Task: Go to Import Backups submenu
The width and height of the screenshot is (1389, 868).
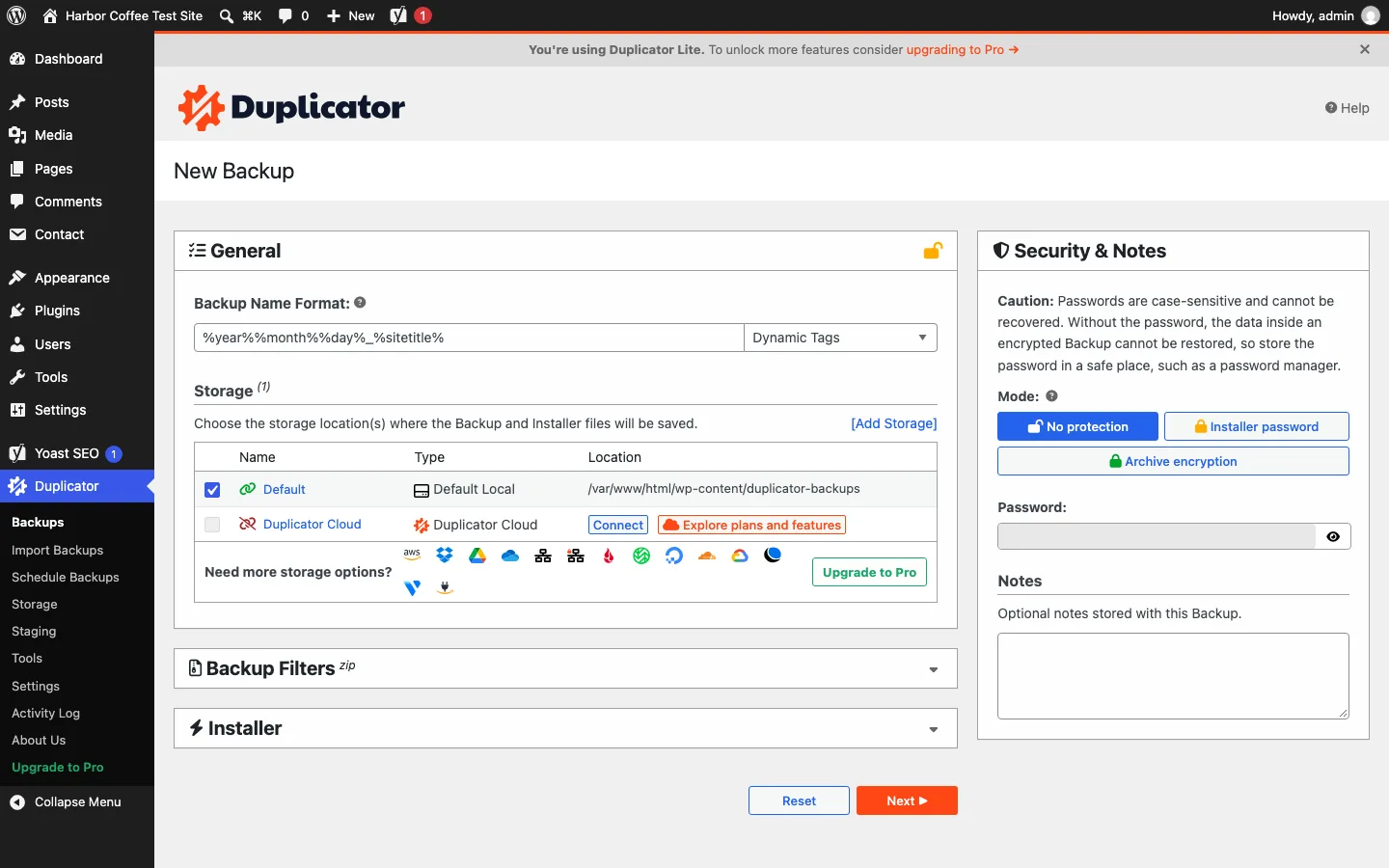Action: click(x=57, y=550)
